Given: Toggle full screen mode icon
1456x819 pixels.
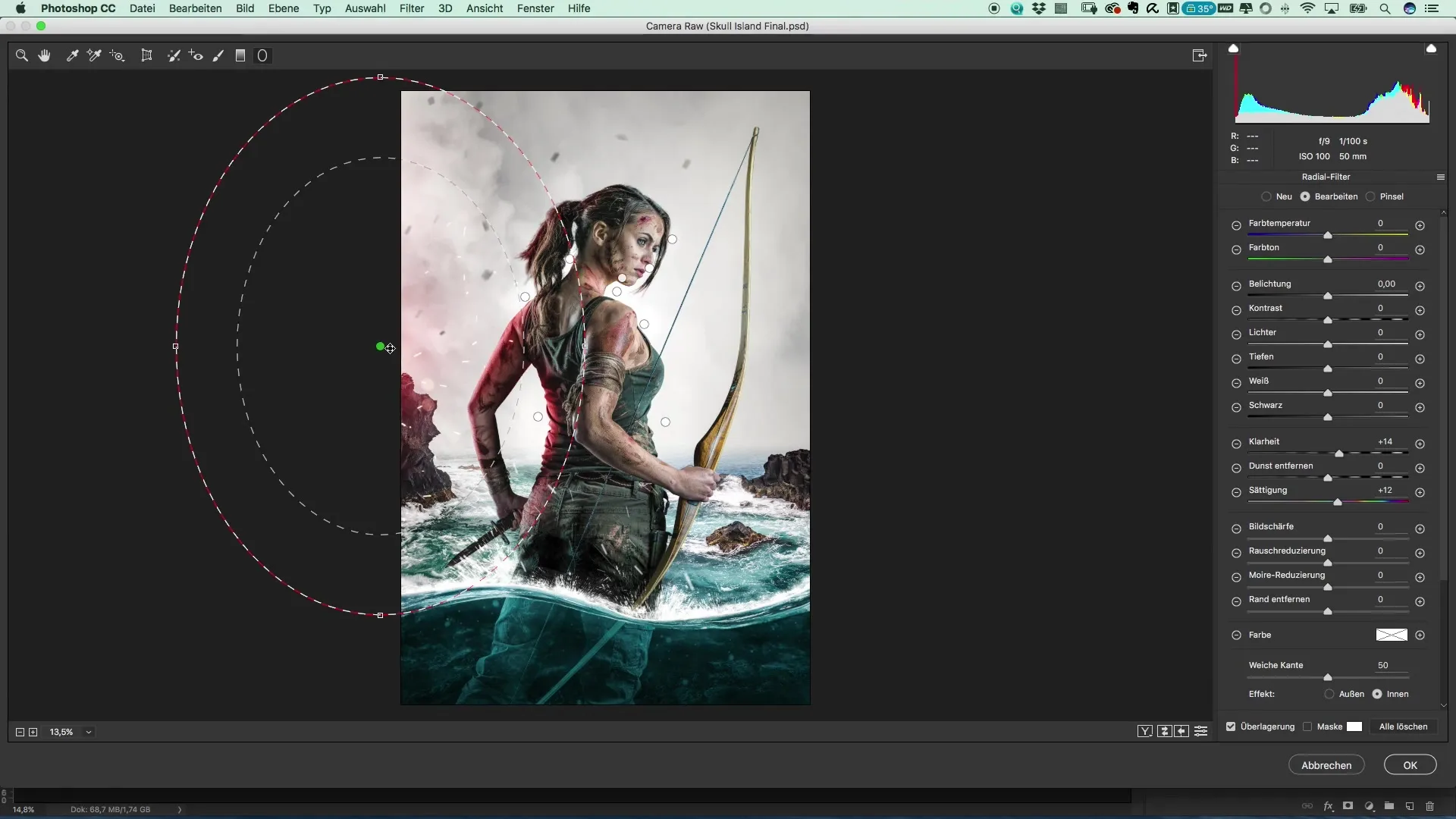Looking at the screenshot, I should pos(1200,55).
